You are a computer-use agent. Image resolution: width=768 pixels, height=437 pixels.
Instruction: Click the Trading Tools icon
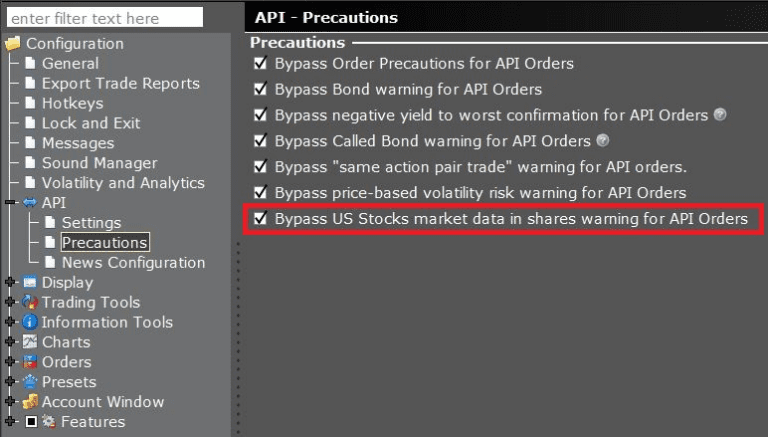pyautogui.click(x=29, y=302)
